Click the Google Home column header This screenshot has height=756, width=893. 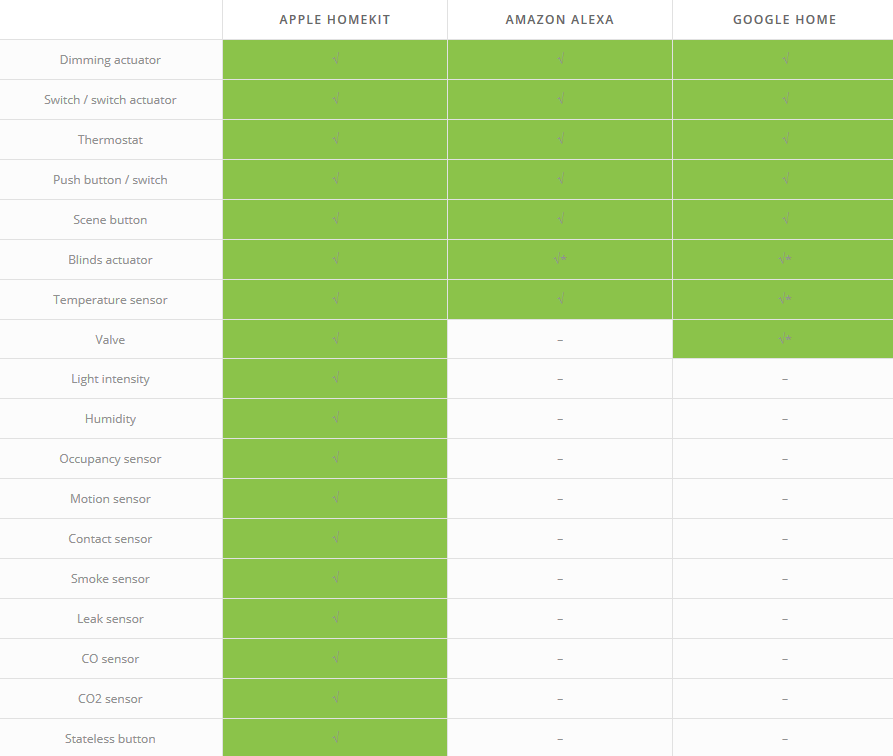pos(784,20)
